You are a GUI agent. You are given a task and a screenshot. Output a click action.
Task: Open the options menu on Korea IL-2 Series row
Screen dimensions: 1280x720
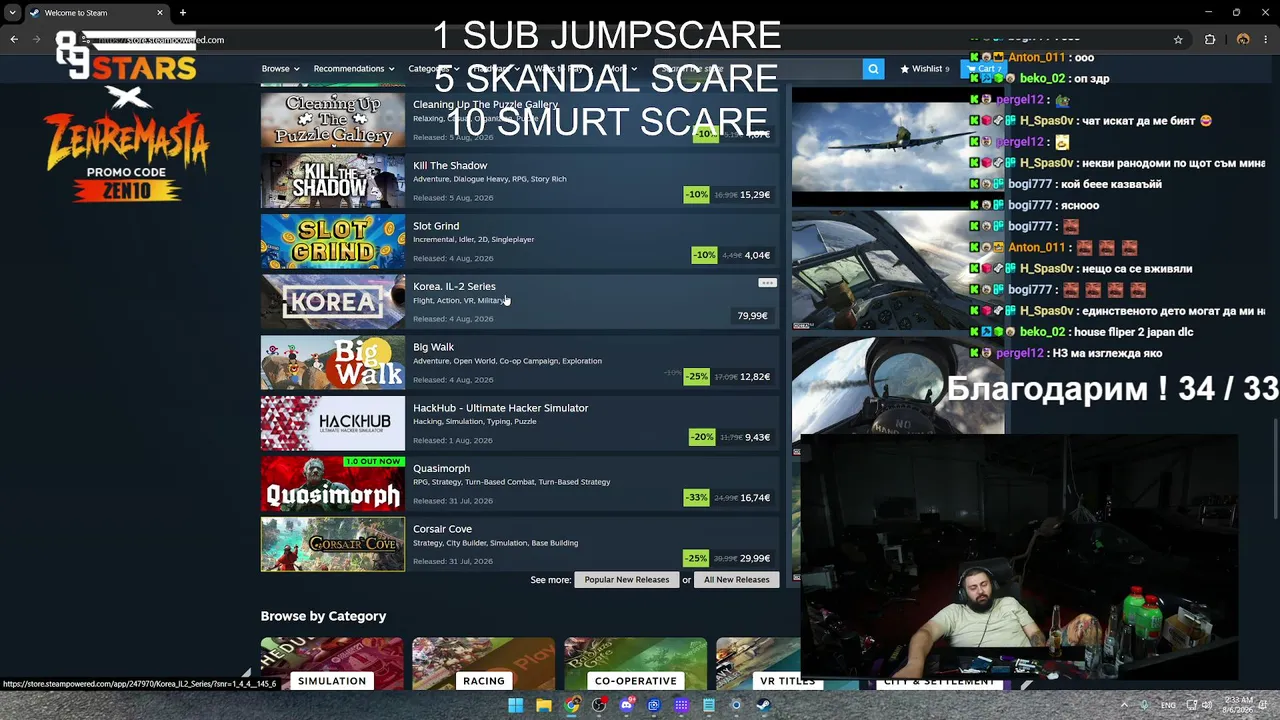coord(767,283)
